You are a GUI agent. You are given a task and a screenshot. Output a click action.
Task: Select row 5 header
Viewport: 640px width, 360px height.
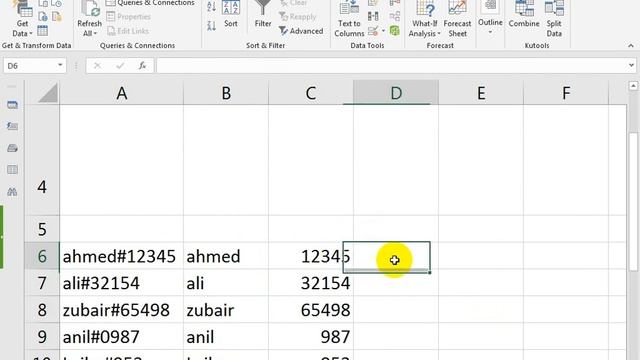pos(42,229)
